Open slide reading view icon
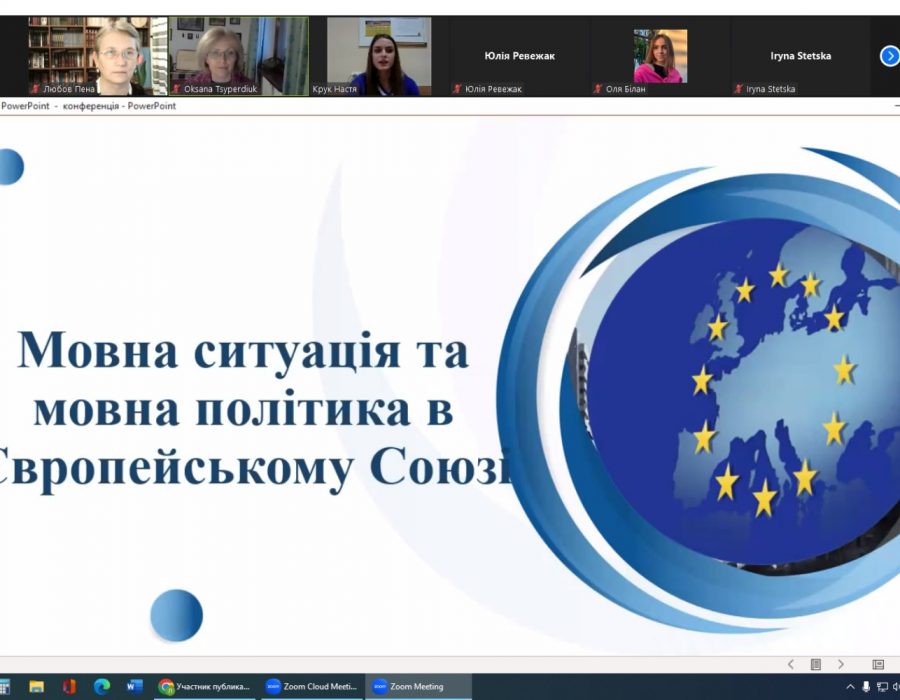Image resolution: width=900 pixels, height=700 pixels. (816, 664)
